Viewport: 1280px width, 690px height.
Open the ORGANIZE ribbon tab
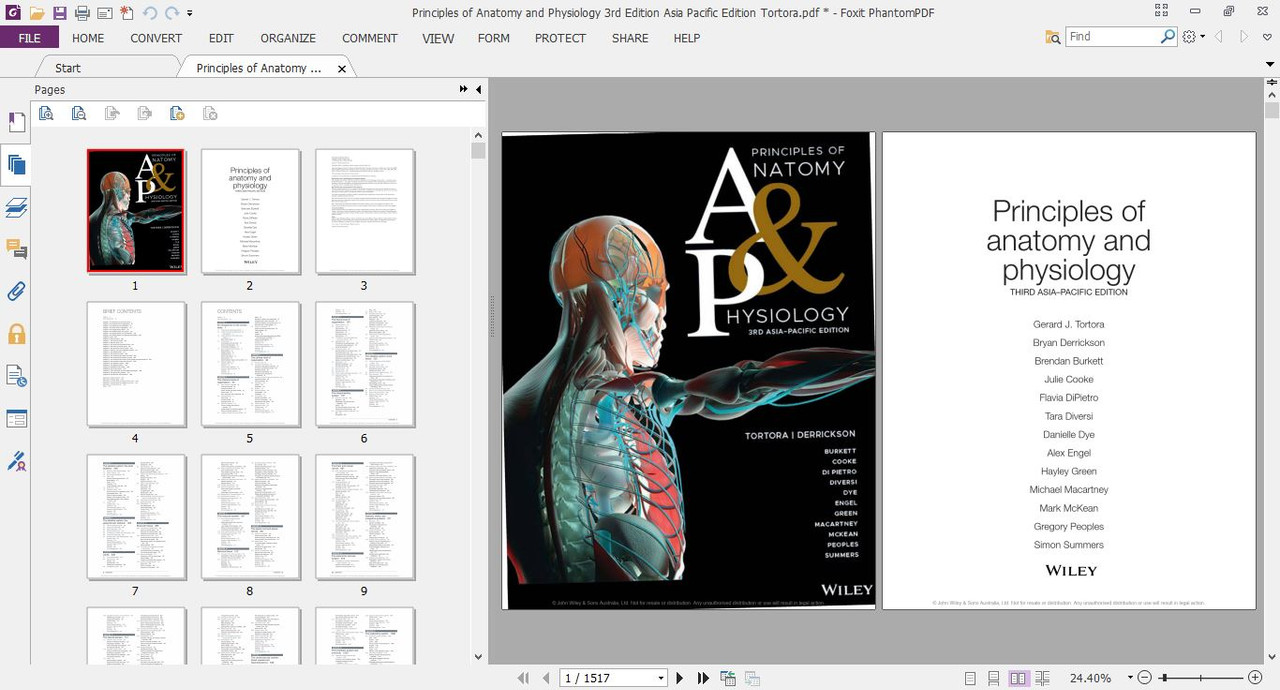pyautogui.click(x=288, y=38)
